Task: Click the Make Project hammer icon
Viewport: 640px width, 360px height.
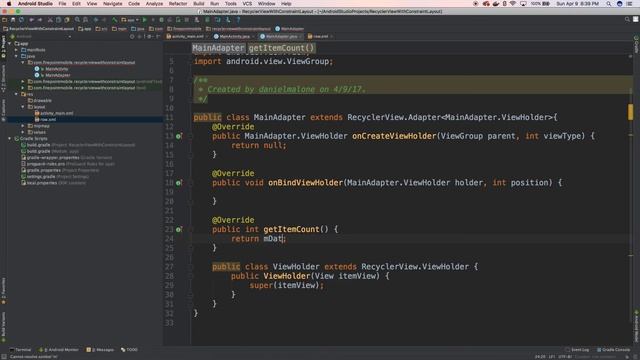Action: point(115,20)
